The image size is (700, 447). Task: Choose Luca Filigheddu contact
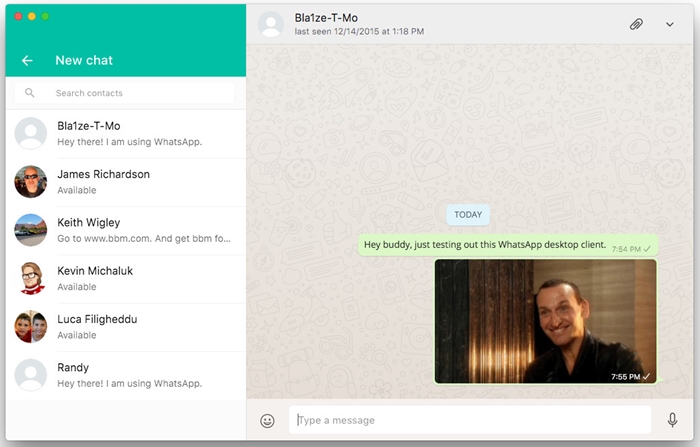(x=130, y=326)
